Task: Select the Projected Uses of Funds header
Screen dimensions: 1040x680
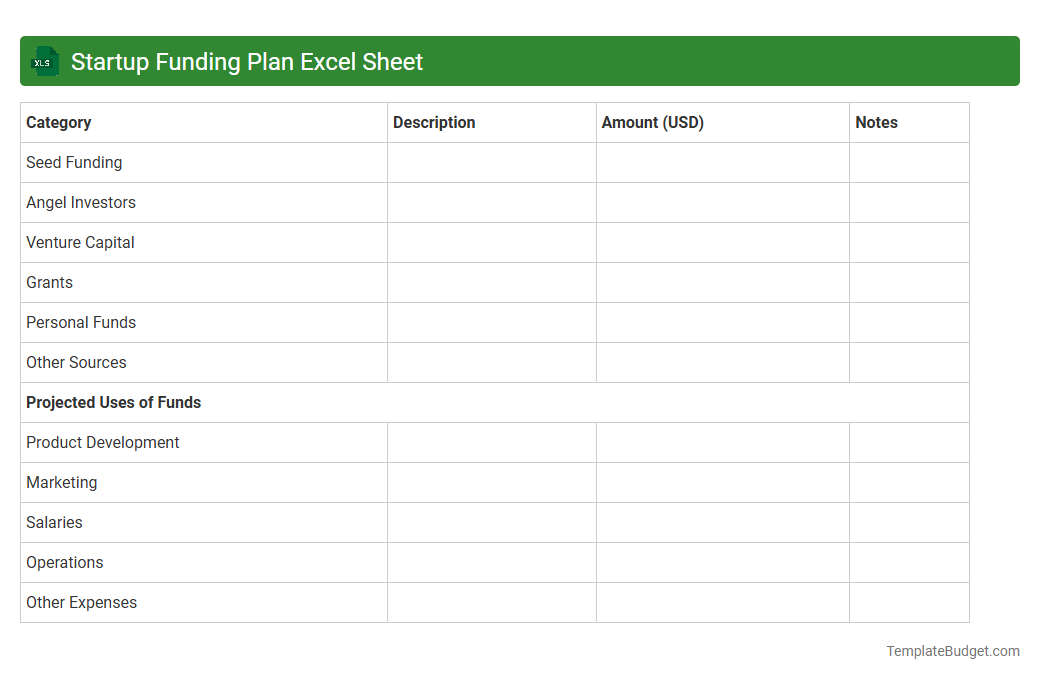Action: [113, 402]
